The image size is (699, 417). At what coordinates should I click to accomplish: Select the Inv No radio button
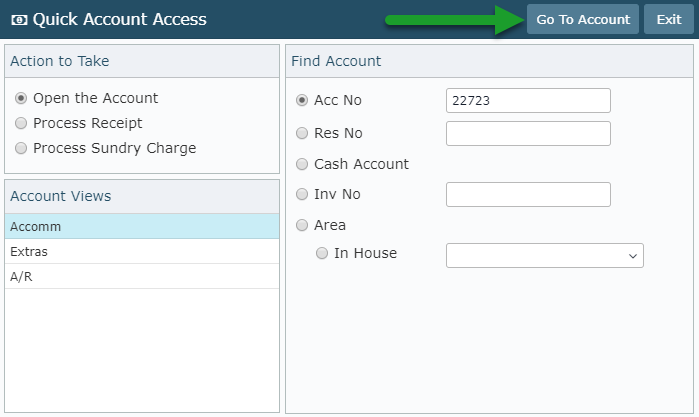pos(302,194)
